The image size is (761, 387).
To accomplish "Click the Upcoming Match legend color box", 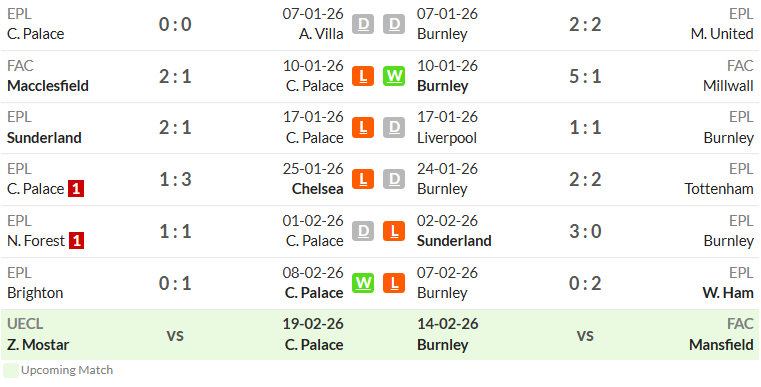I will tap(11, 370).
